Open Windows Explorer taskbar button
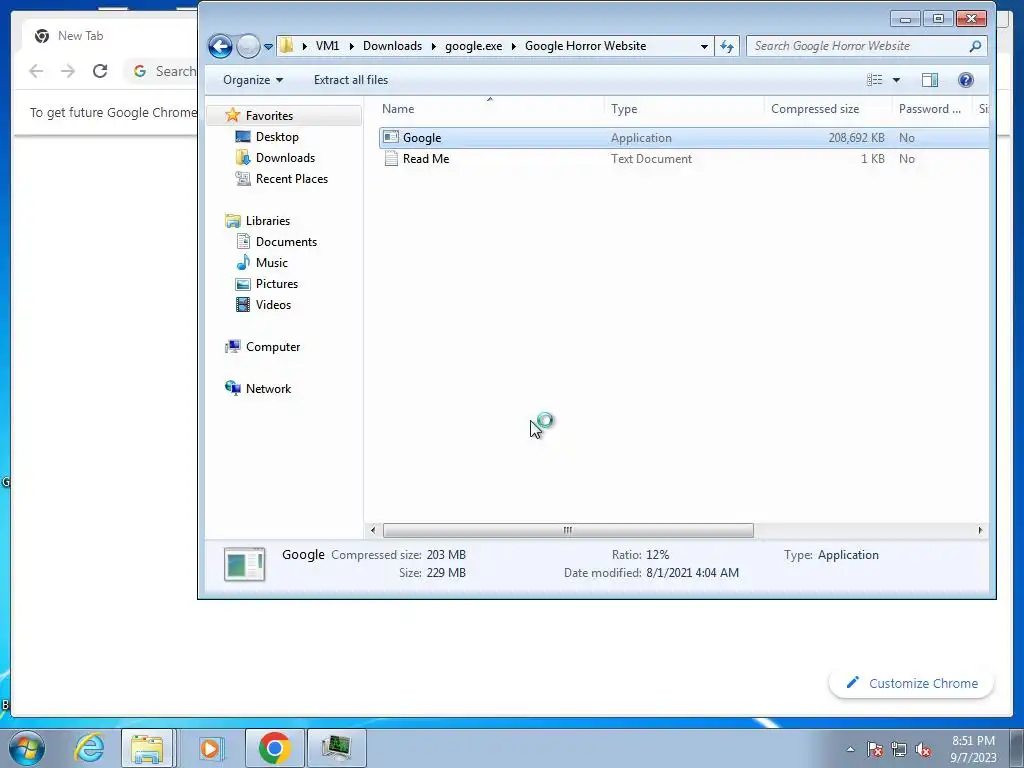1024x768 pixels. pyautogui.click(x=148, y=748)
